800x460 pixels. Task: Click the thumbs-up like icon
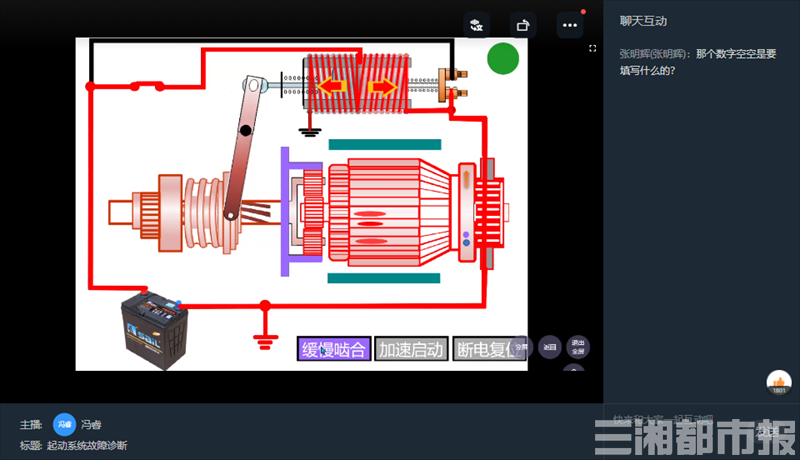click(779, 382)
